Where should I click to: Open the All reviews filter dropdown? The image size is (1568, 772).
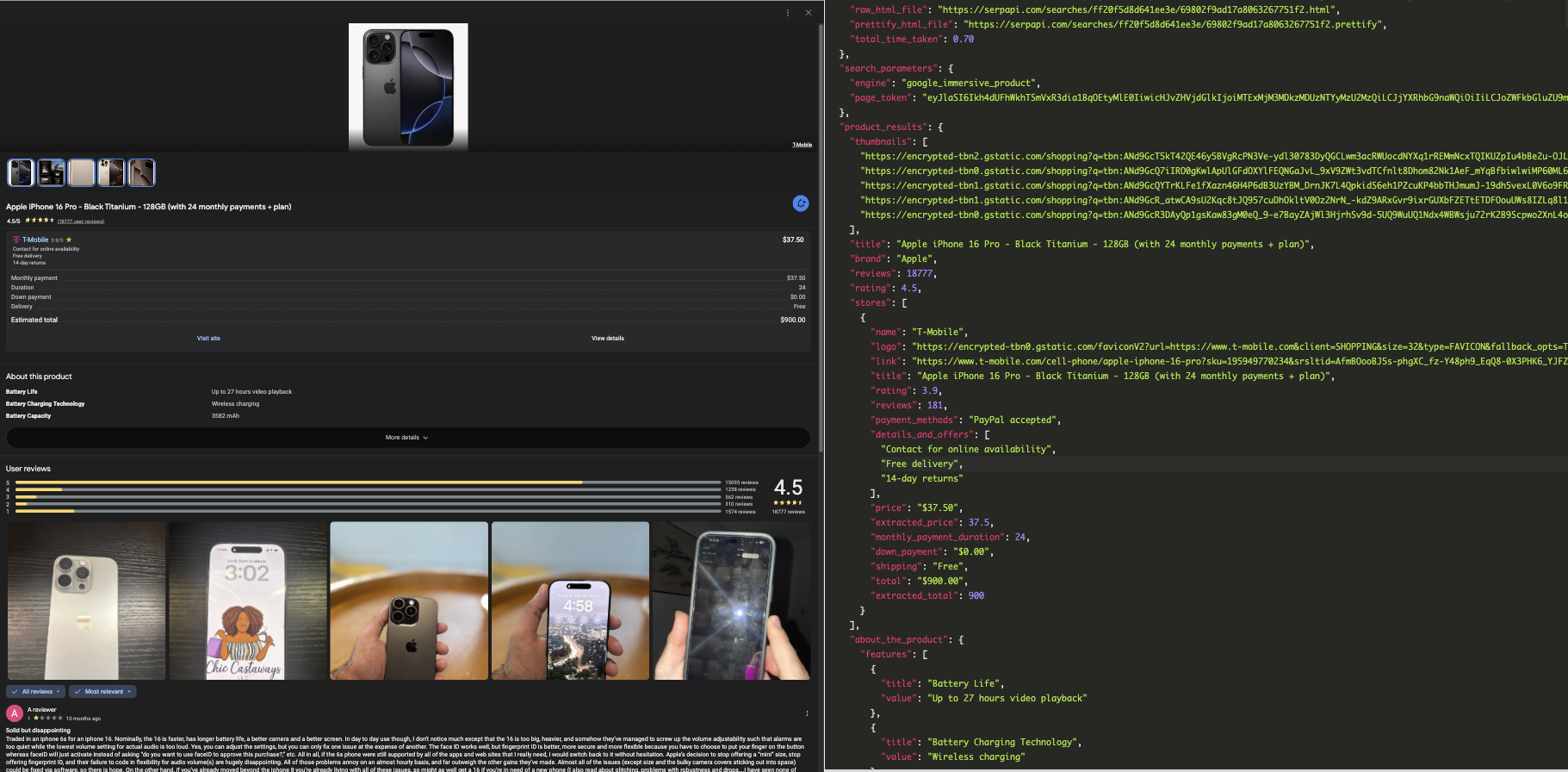point(36,691)
